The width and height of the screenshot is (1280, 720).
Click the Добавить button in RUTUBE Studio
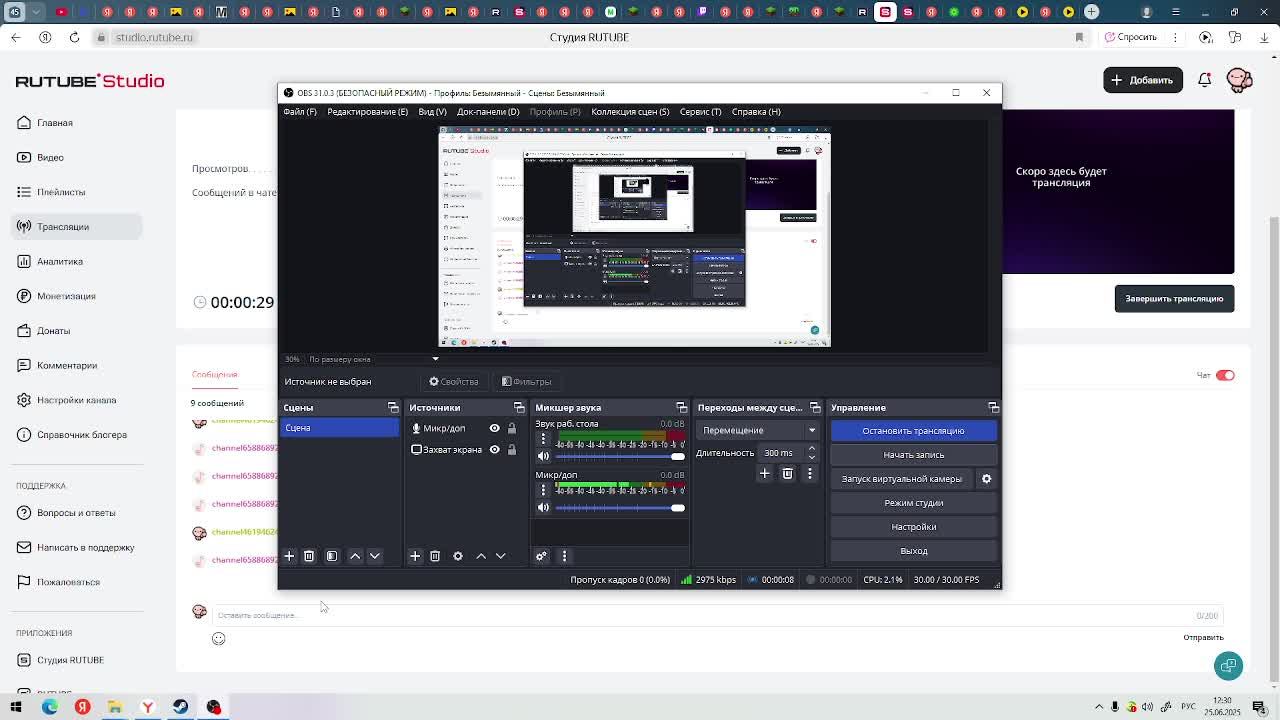[1143, 80]
